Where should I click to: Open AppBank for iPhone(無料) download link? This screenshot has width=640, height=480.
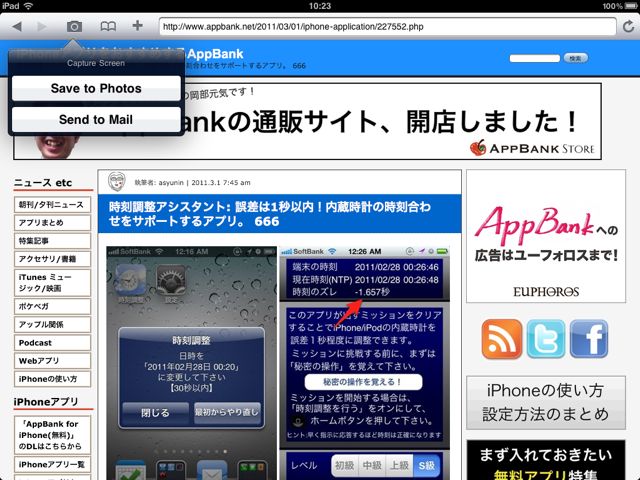52,435
